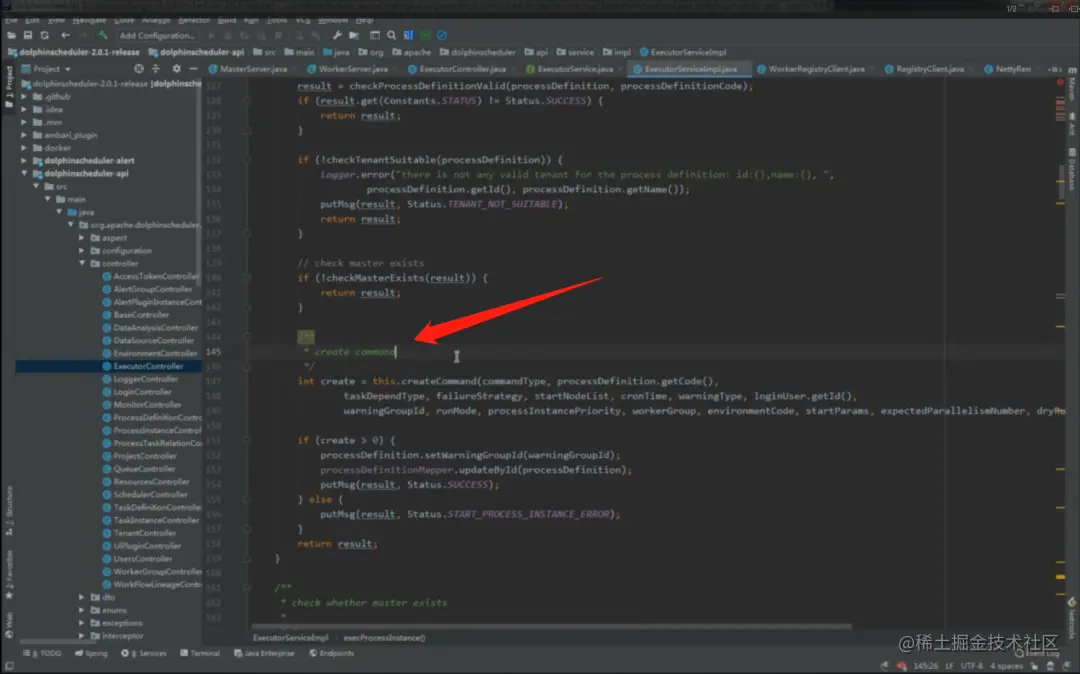
Task: Click the Search Everywhere magnifier icon
Action: pos(391,35)
